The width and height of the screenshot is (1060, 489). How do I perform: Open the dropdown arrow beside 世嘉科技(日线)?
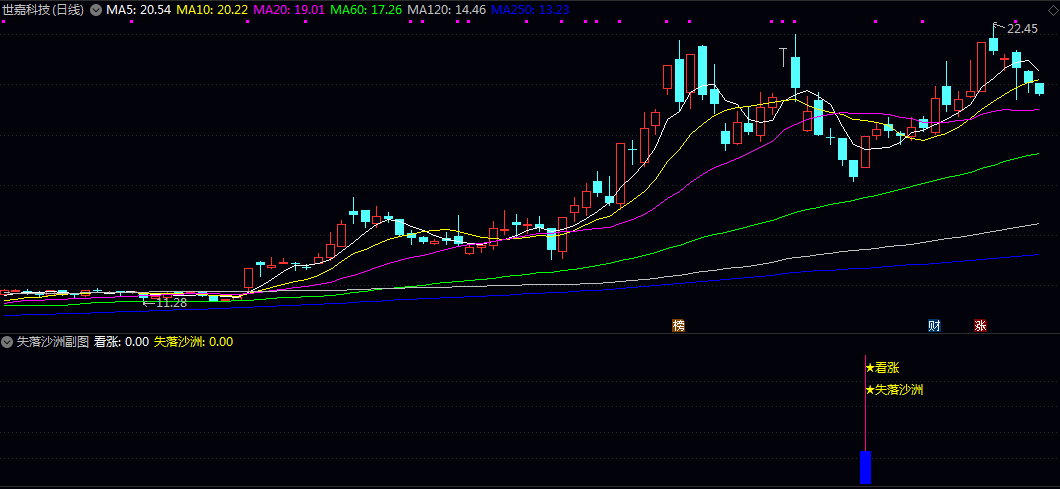point(95,10)
